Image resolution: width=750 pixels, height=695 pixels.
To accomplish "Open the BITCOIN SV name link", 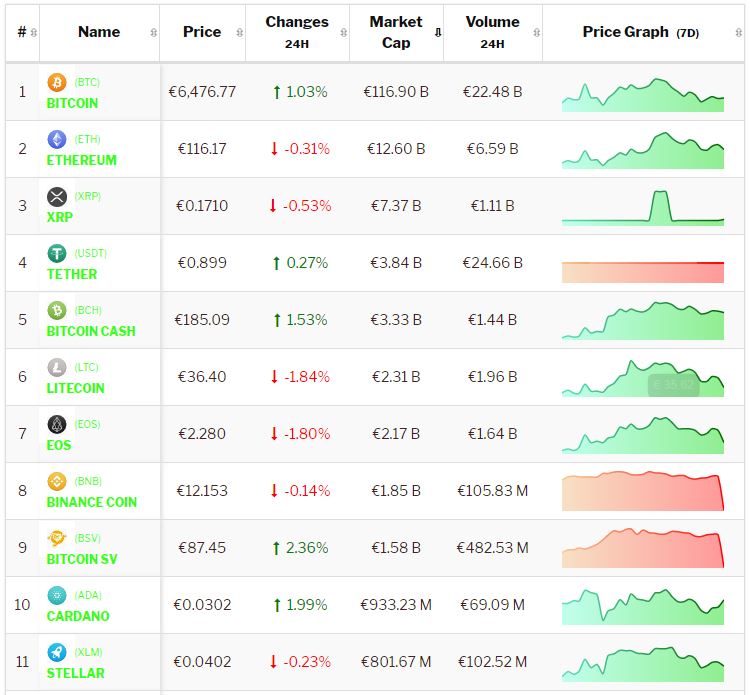I will (82, 559).
